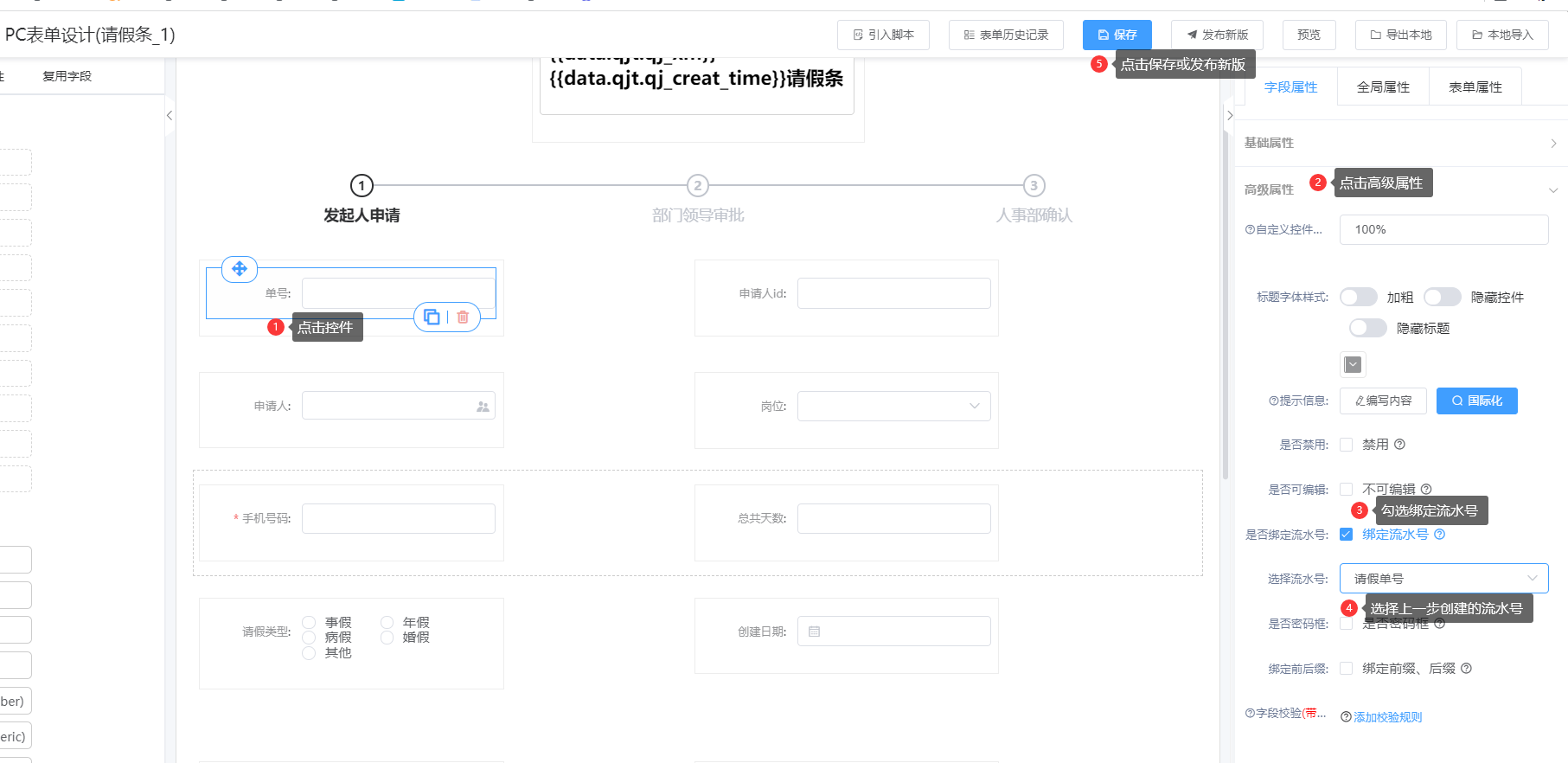The width and height of the screenshot is (1568, 763).
Task: Click the help icon next to 绑定前缀、后缀
Action: [1466, 668]
